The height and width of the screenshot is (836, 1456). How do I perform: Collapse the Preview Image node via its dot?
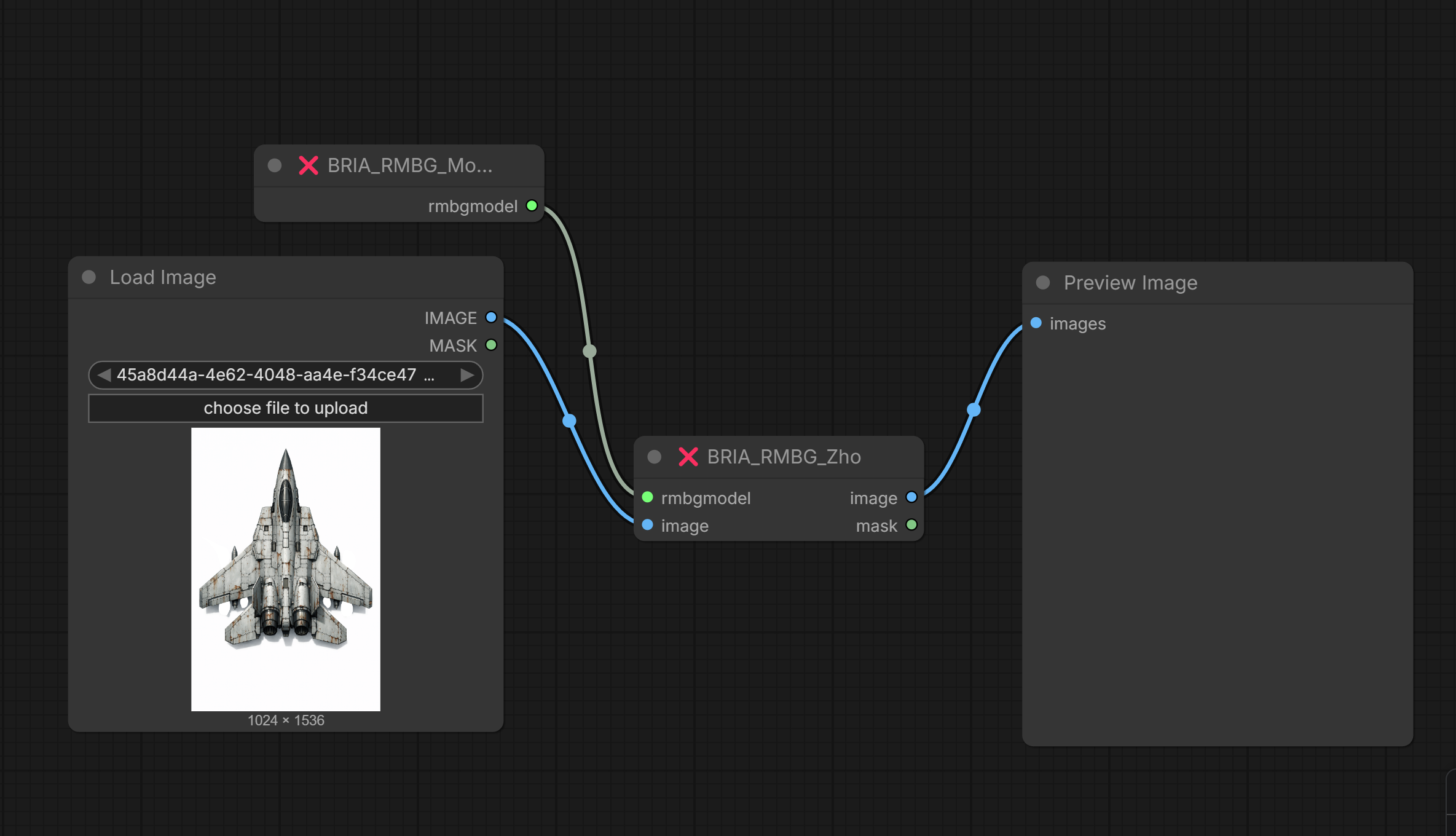pyautogui.click(x=1043, y=283)
